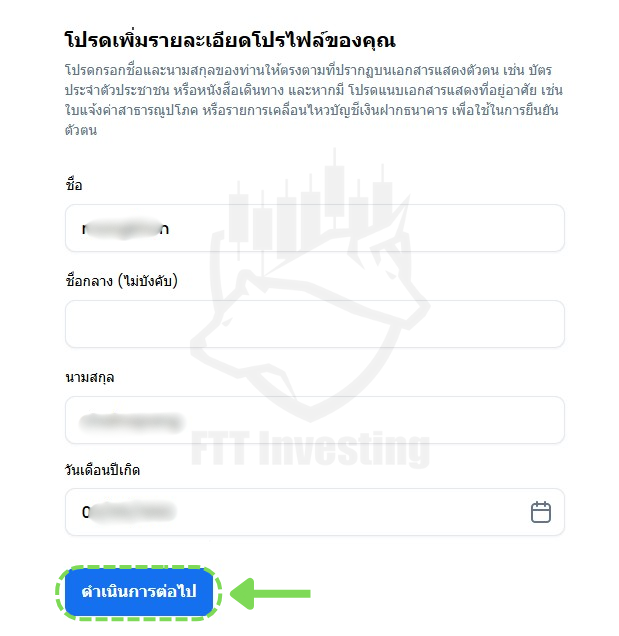The height and width of the screenshot is (636, 619).
Task: Click the blurred date of birth value
Action: point(129,512)
